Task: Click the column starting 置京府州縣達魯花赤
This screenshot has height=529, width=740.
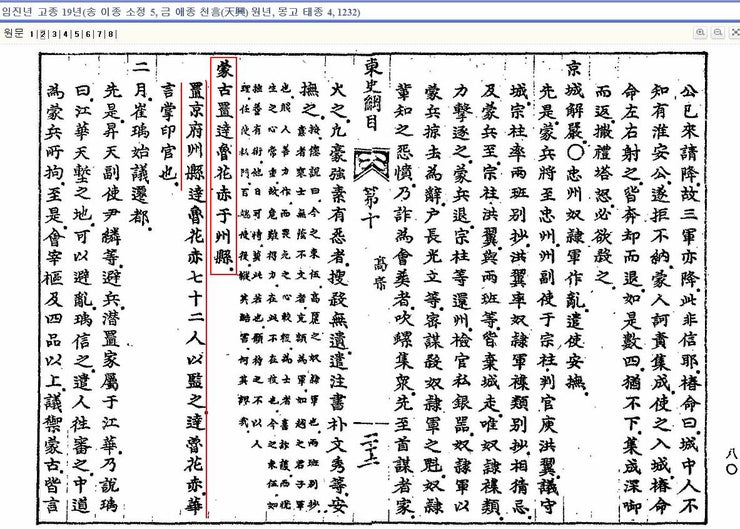Action: coord(194,299)
